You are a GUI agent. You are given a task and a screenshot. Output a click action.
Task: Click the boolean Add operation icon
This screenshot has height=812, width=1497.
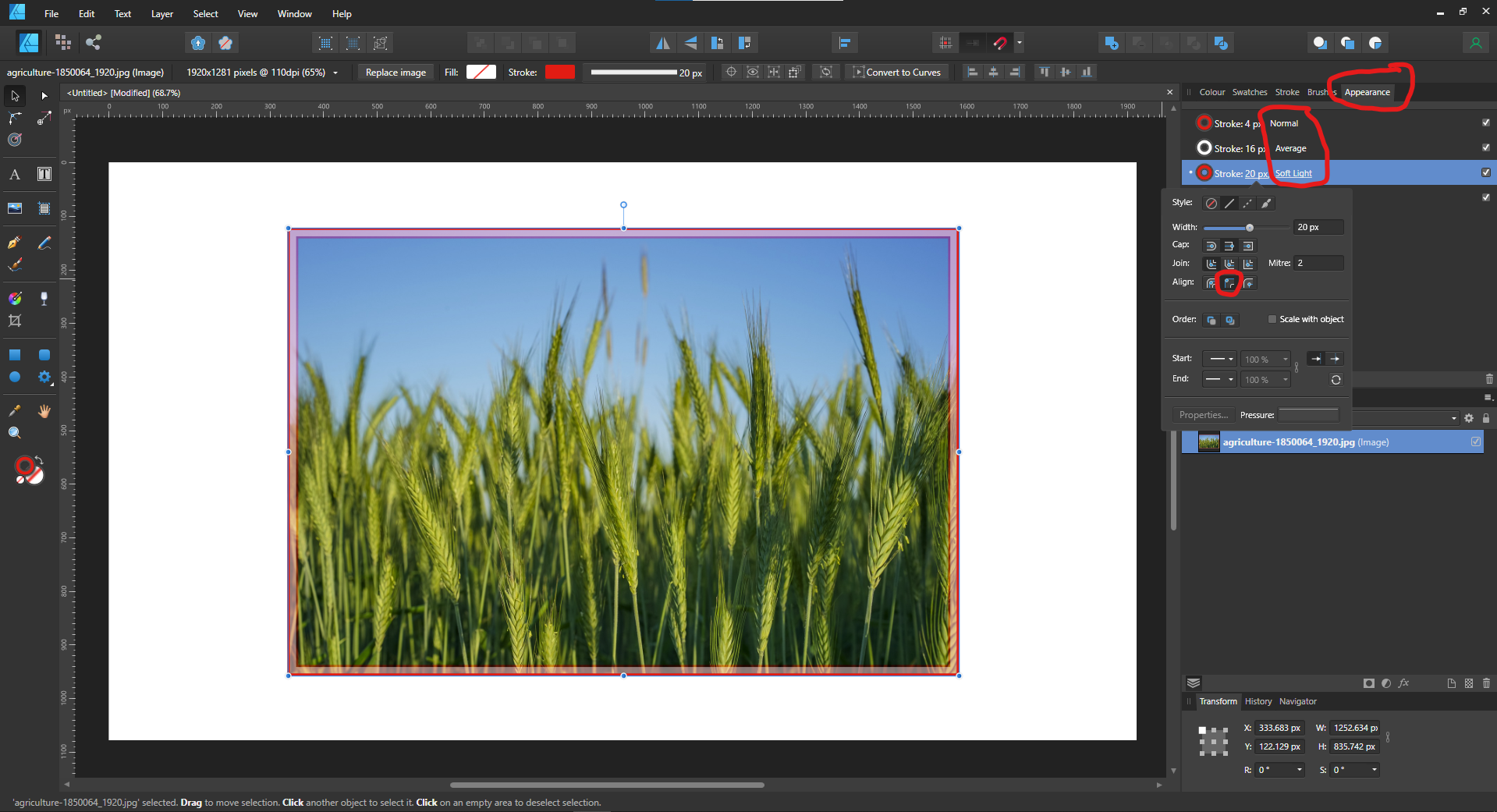pos(1112,43)
